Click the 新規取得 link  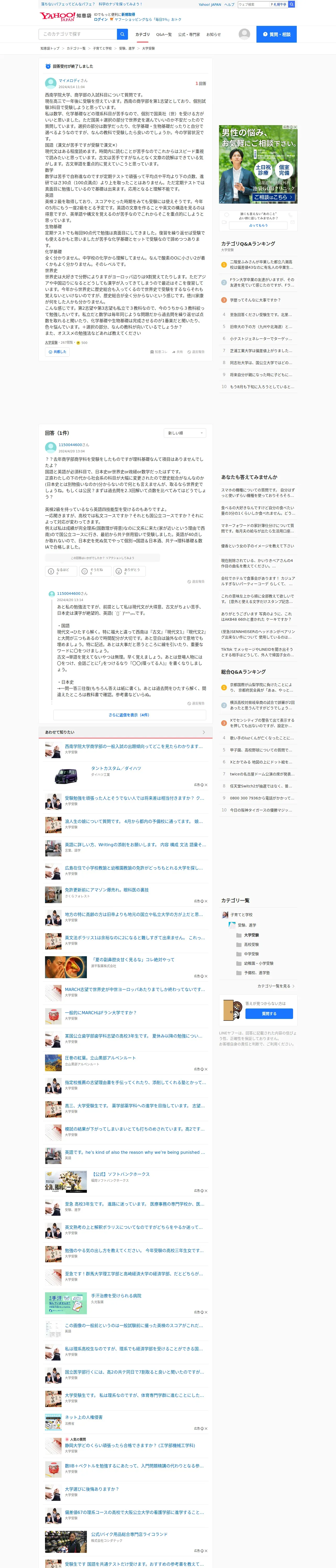click(128, 14)
